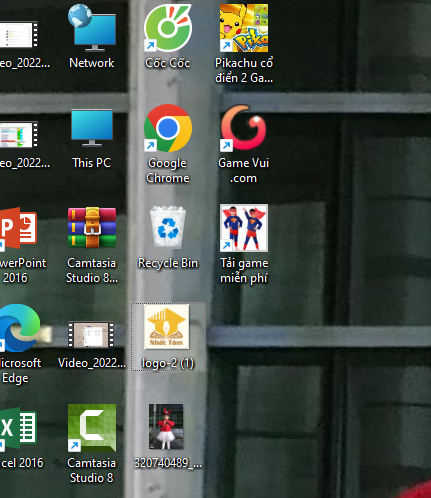
Task: Select the top video file above Network row
Action: point(18,34)
